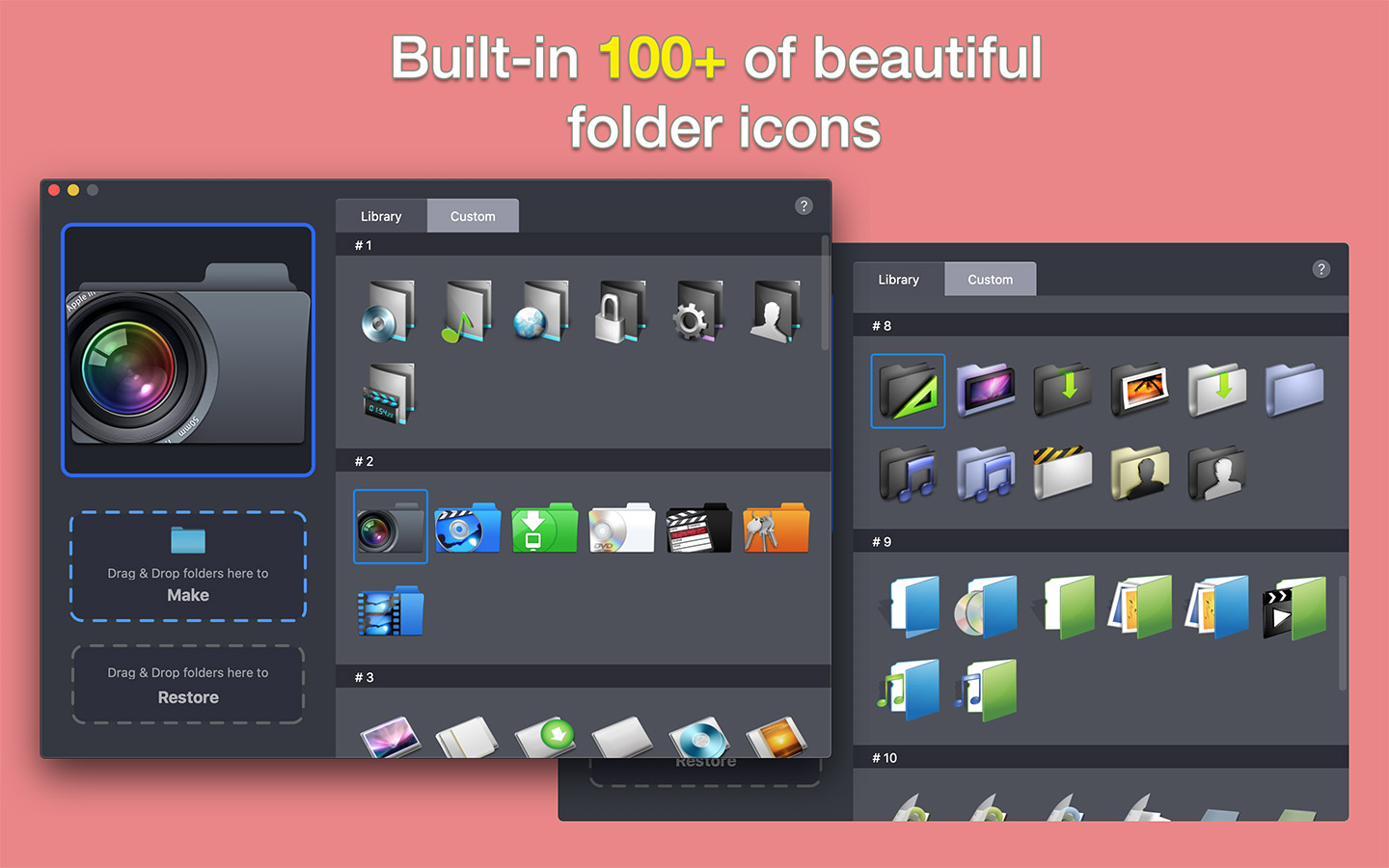Select the CD disc black folder icon
Image resolution: width=1389 pixels, height=868 pixels.
click(x=390, y=311)
